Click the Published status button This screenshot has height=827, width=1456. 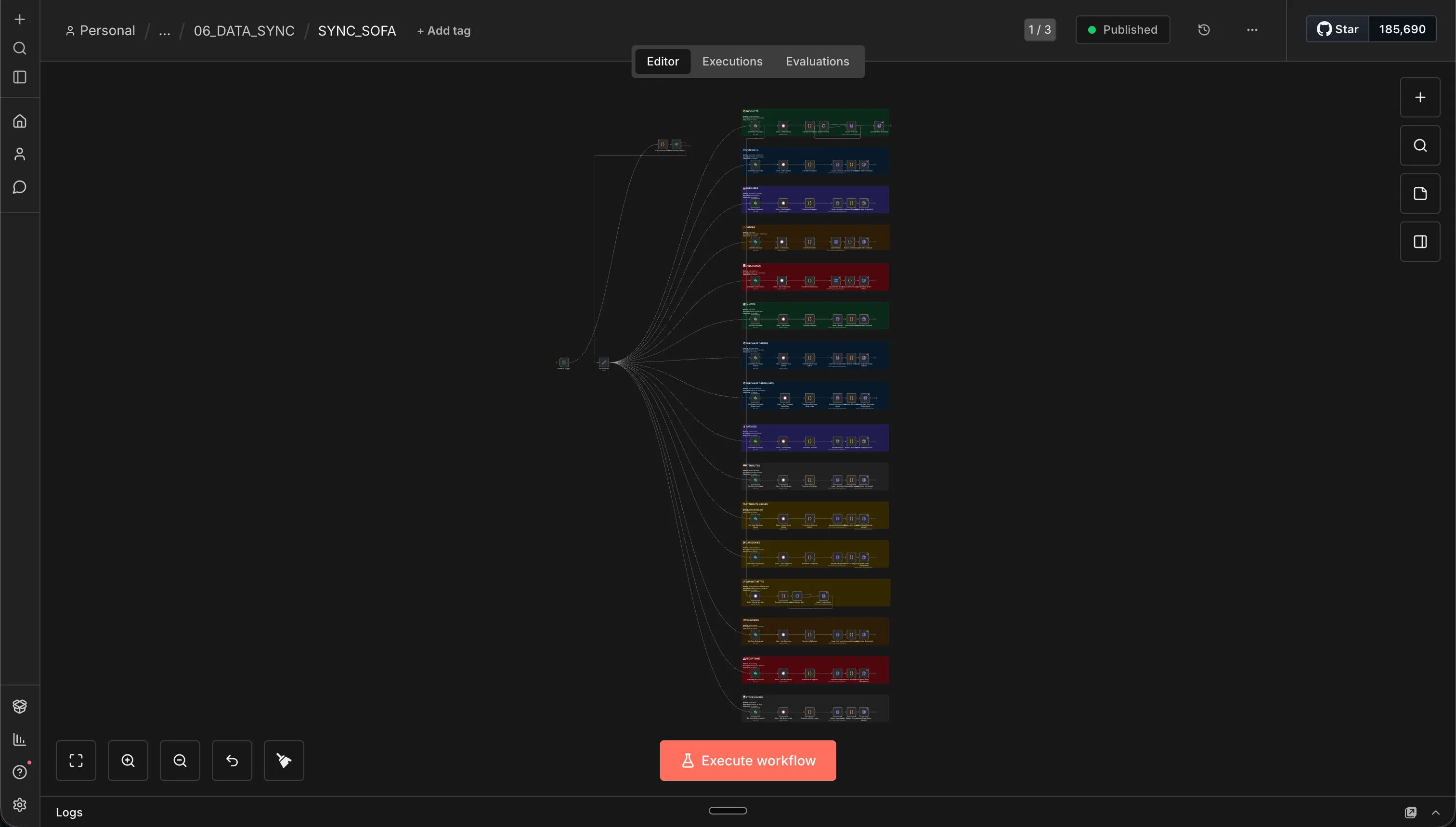(x=1122, y=29)
